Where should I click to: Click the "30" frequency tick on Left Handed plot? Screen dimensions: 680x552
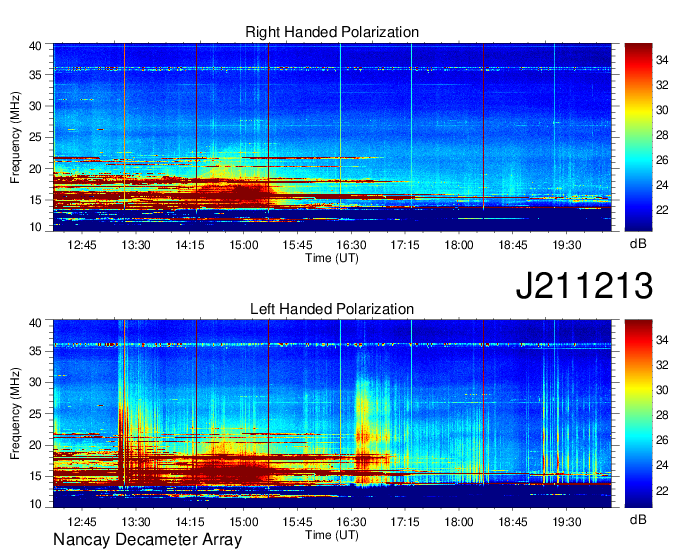pyautogui.click(x=35, y=382)
